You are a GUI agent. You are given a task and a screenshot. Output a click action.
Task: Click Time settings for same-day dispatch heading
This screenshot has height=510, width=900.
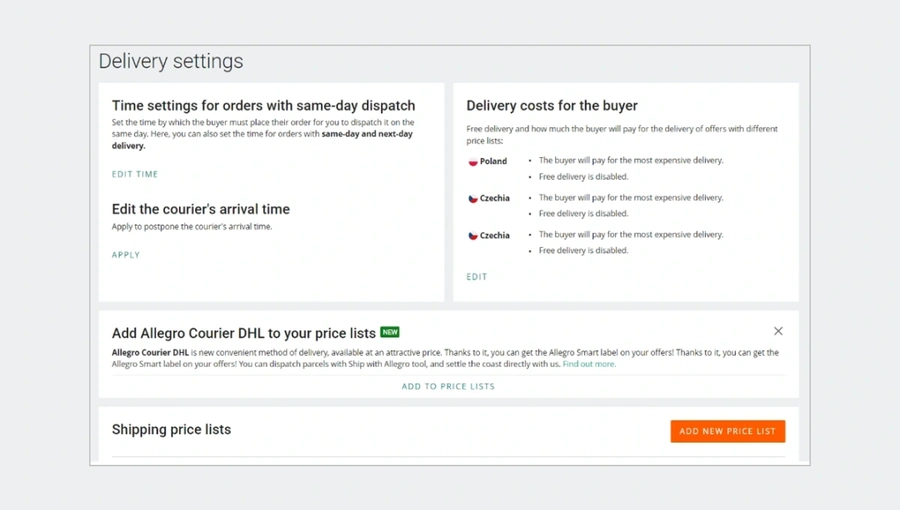click(x=263, y=106)
